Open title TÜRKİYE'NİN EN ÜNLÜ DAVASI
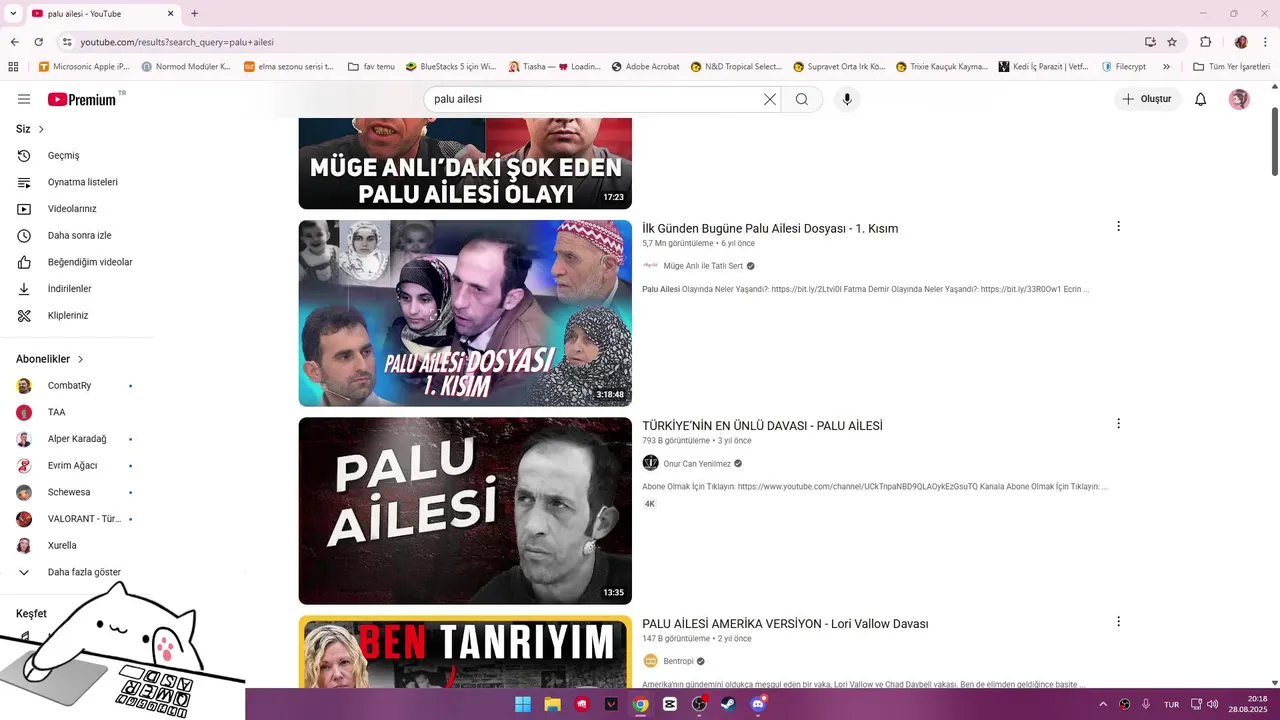 click(762, 426)
